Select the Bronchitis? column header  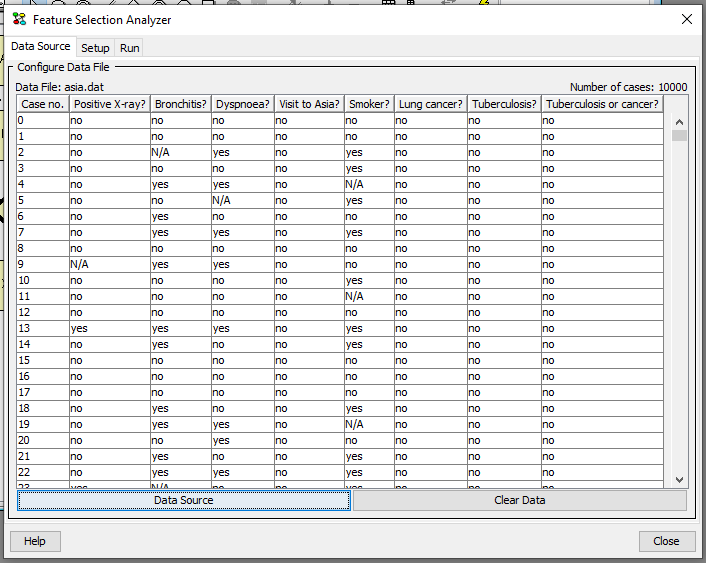point(181,104)
